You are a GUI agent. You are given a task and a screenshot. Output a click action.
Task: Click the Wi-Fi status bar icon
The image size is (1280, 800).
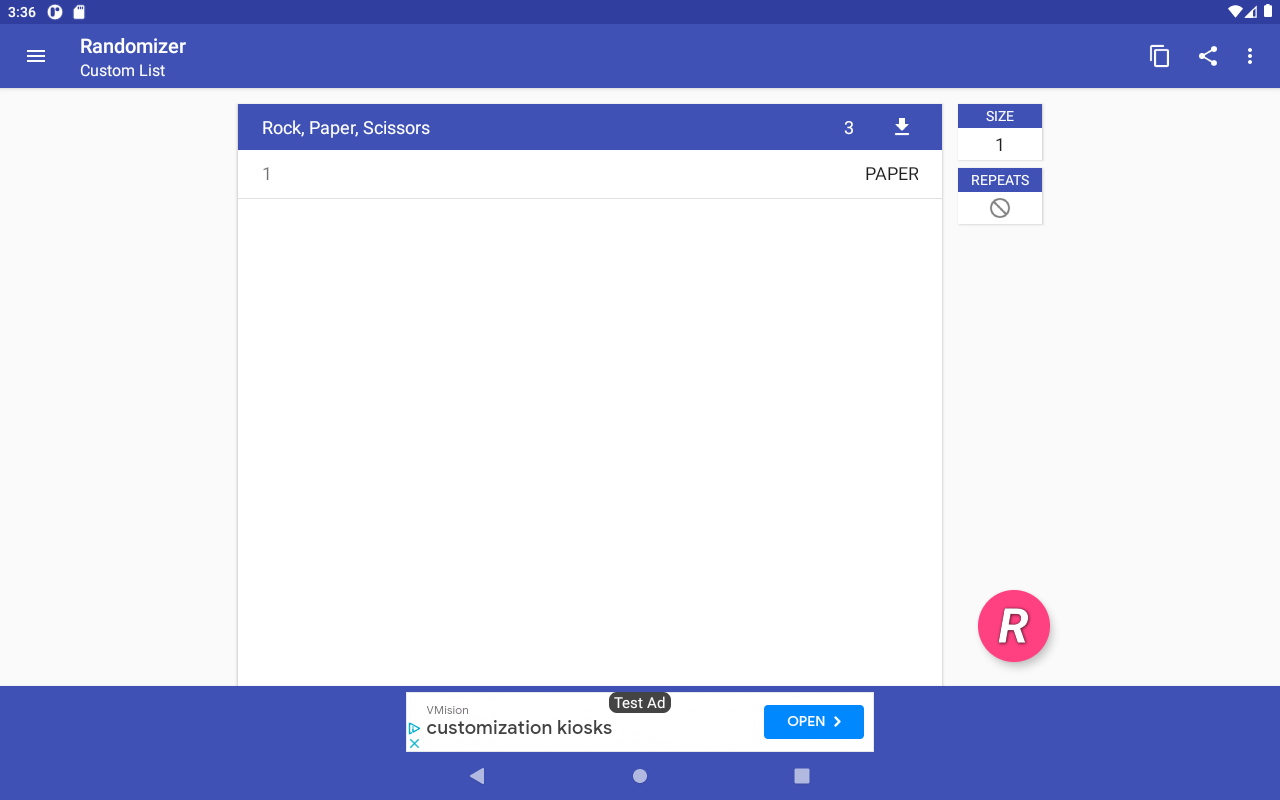(x=1236, y=12)
